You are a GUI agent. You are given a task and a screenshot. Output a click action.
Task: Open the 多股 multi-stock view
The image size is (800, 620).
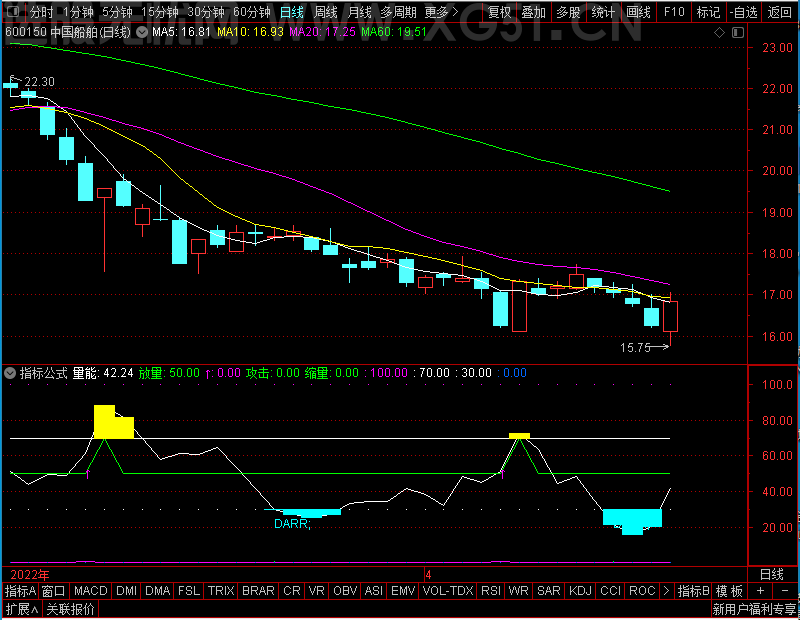pyautogui.click(x=568, y=12)
